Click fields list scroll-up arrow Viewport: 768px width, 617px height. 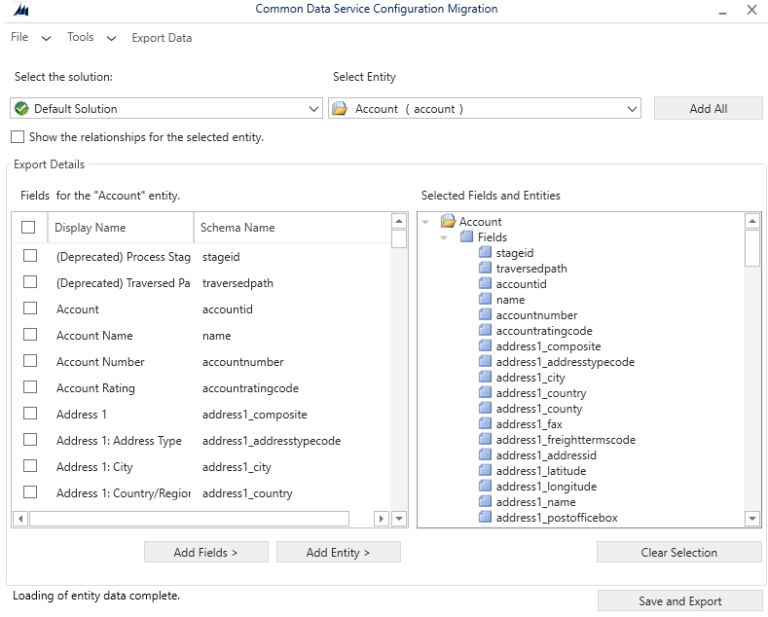(399, 221)
